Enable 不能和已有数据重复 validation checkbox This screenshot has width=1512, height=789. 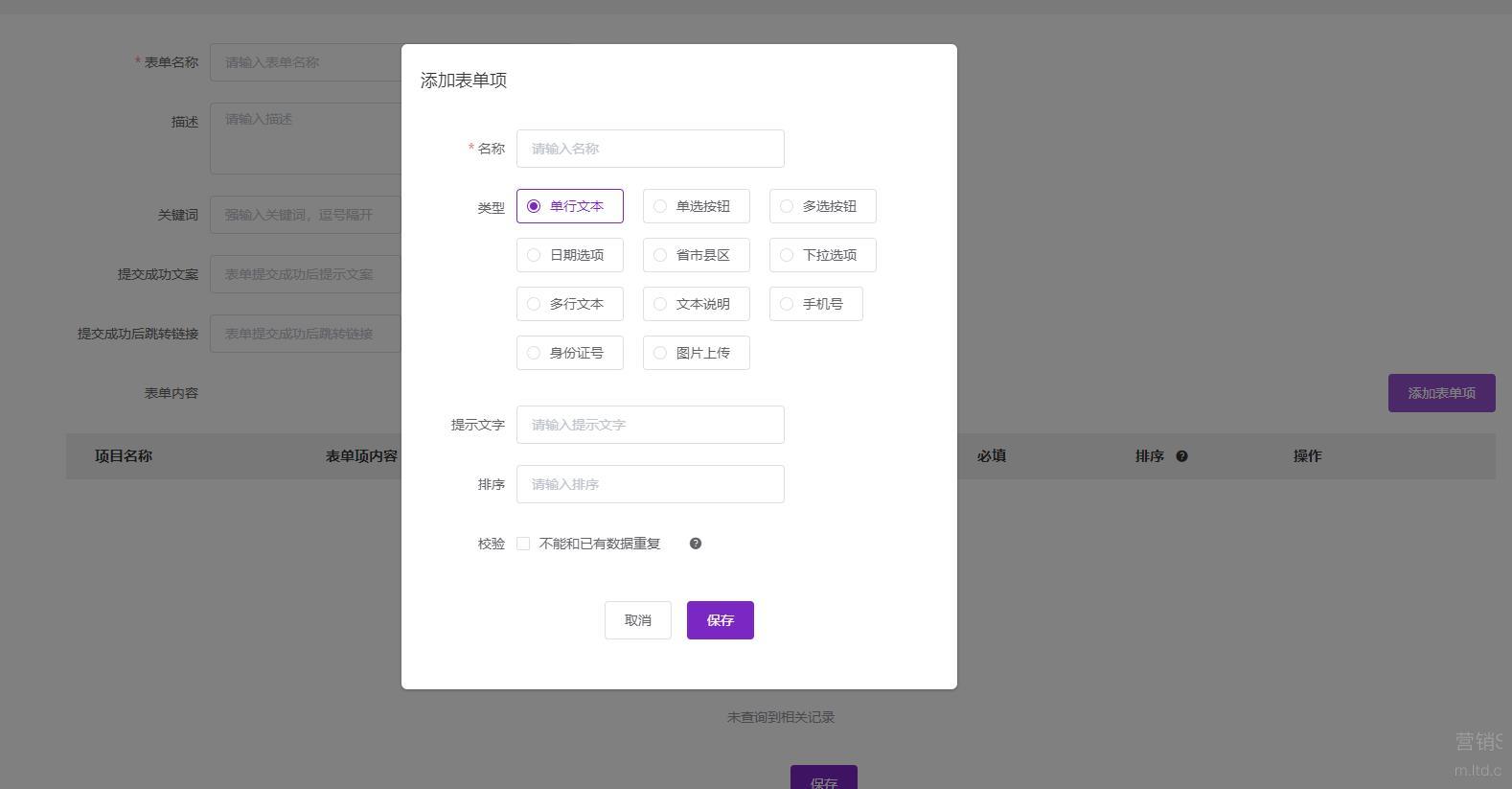[x=523, y=544]
